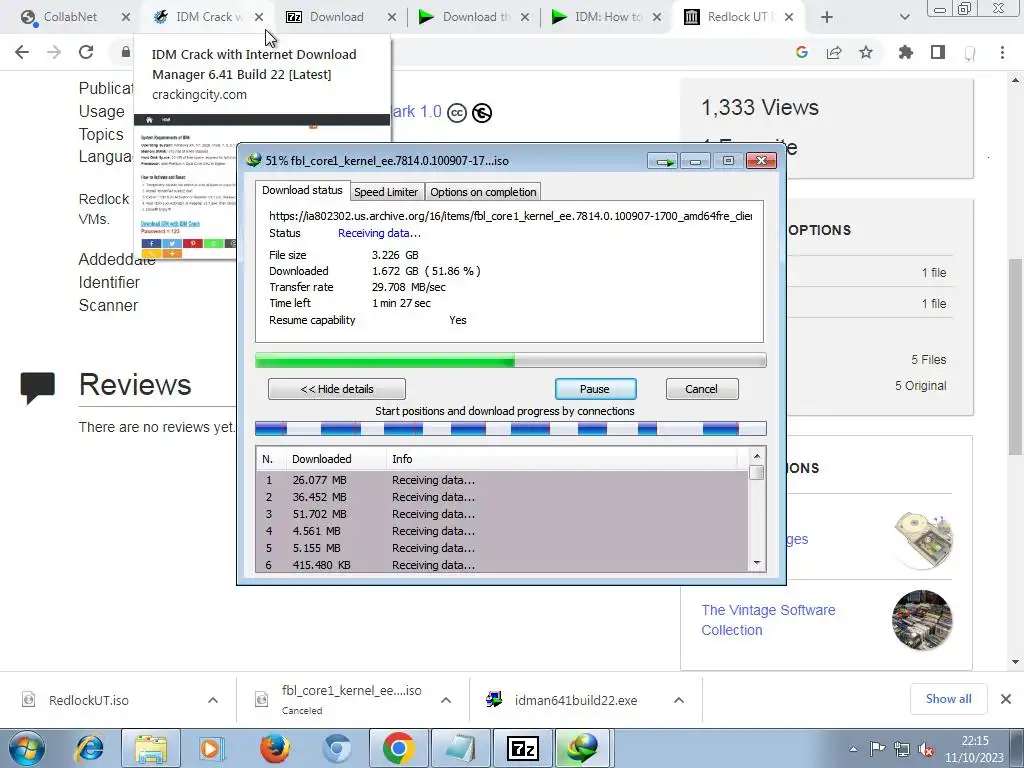Click the Action Center flag icon
The width and height of the screenshot is (1024, 768).
coord(877,749)
